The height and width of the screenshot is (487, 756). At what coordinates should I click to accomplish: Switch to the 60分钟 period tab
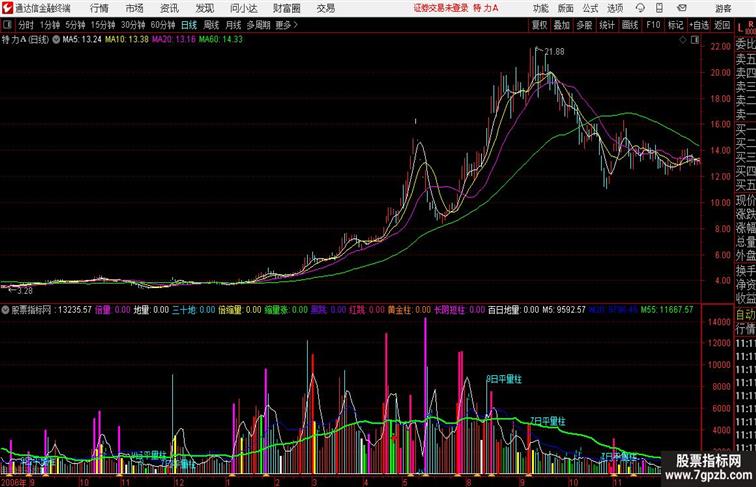tap(162, 25)
